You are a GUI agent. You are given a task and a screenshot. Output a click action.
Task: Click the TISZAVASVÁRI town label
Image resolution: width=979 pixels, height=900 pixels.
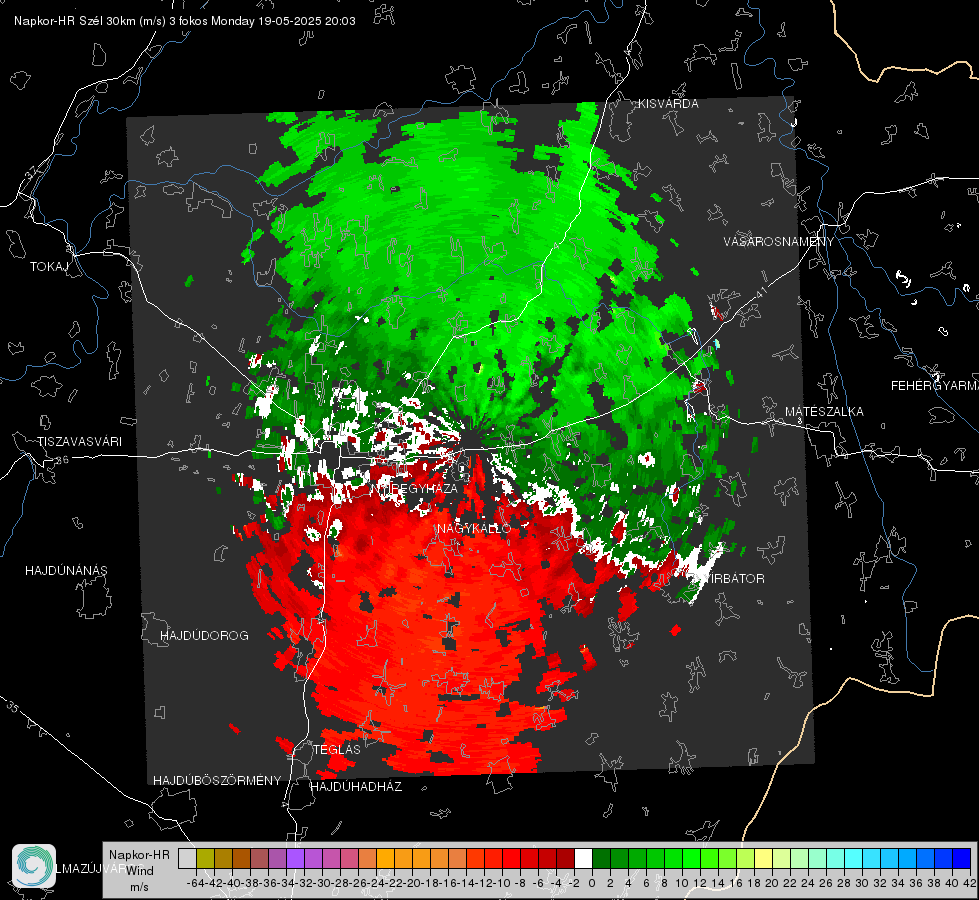(79, 442)
